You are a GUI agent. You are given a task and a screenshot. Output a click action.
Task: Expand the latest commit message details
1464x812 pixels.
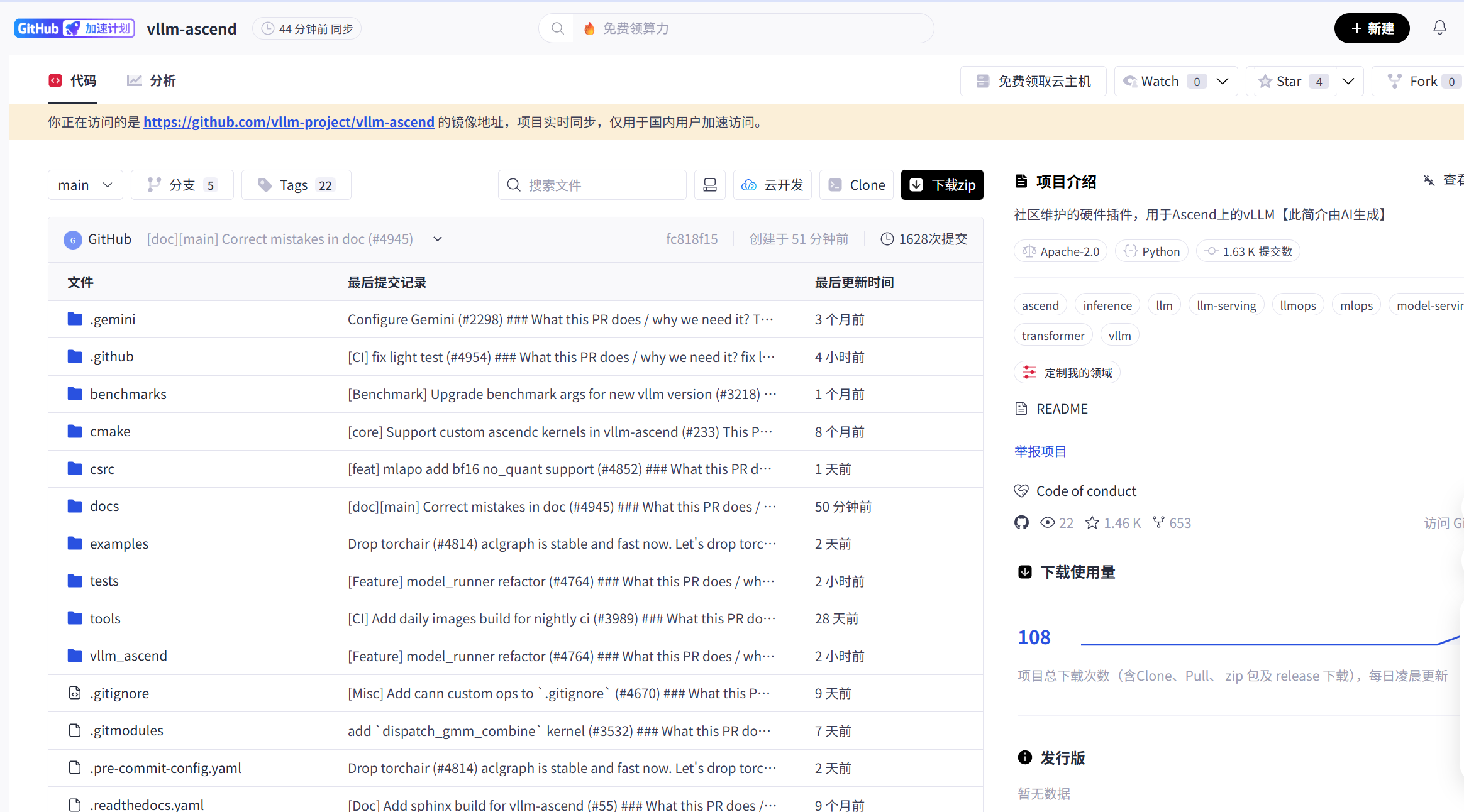438,239
